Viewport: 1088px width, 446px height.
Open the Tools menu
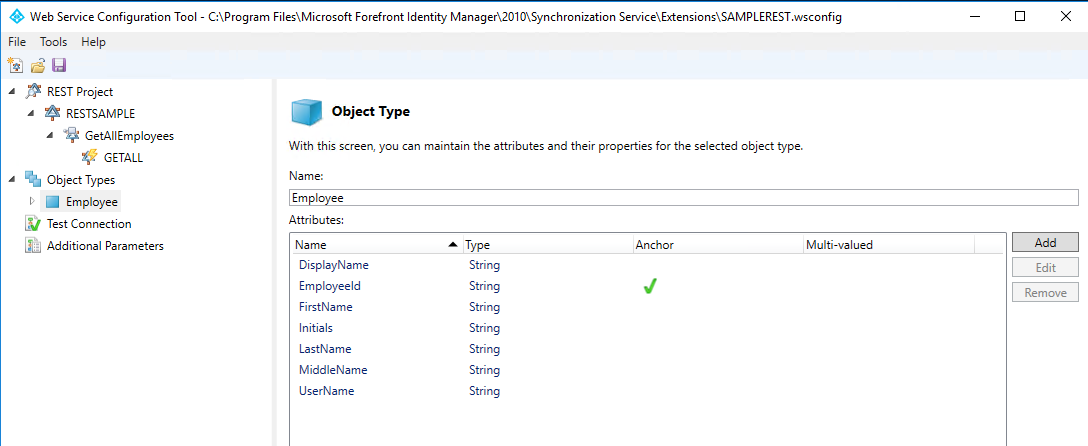(x=53, y=42)
